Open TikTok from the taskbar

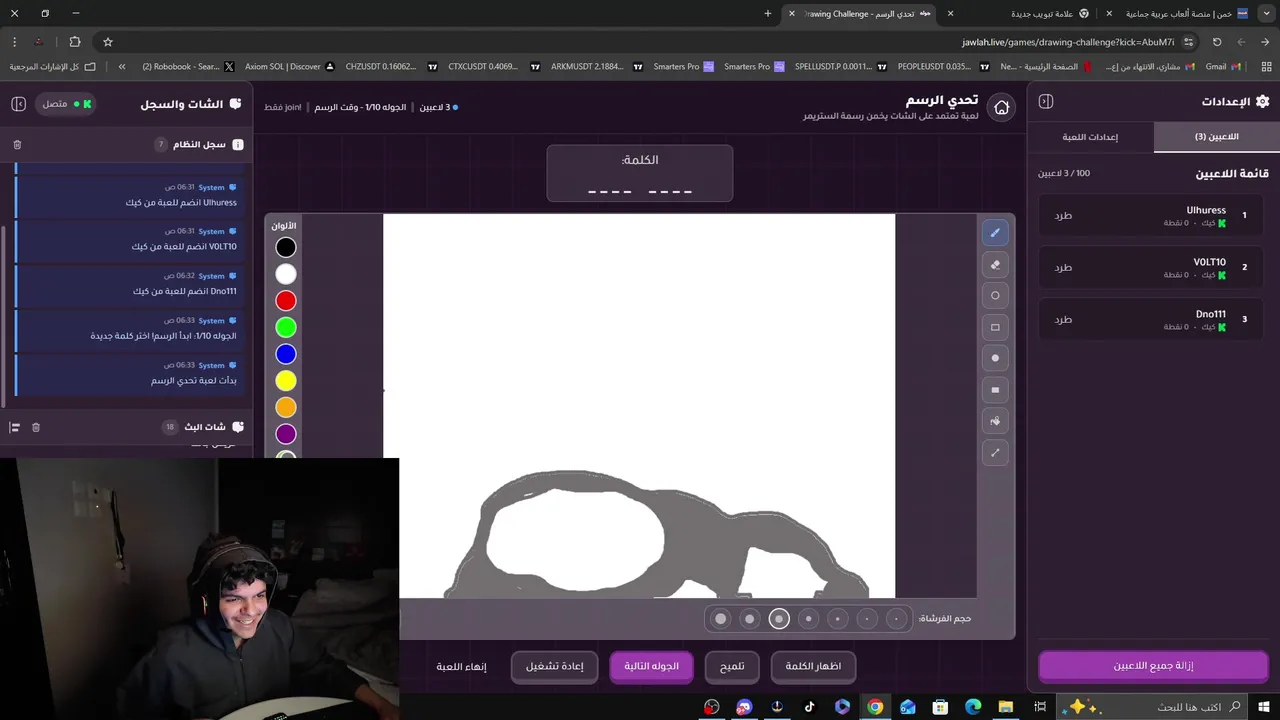[x=809, y=707]
